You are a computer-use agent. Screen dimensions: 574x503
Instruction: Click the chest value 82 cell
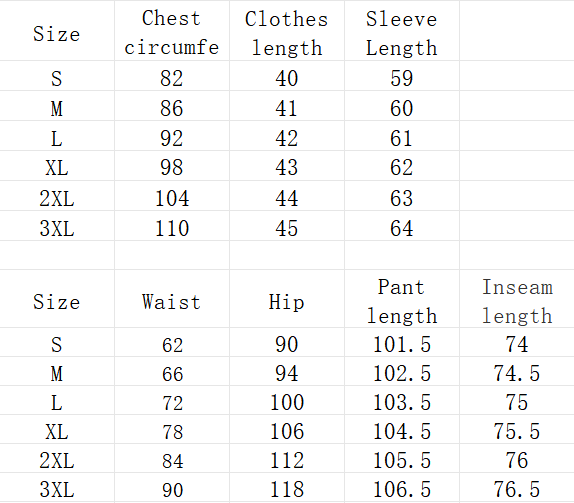[172, 76]
